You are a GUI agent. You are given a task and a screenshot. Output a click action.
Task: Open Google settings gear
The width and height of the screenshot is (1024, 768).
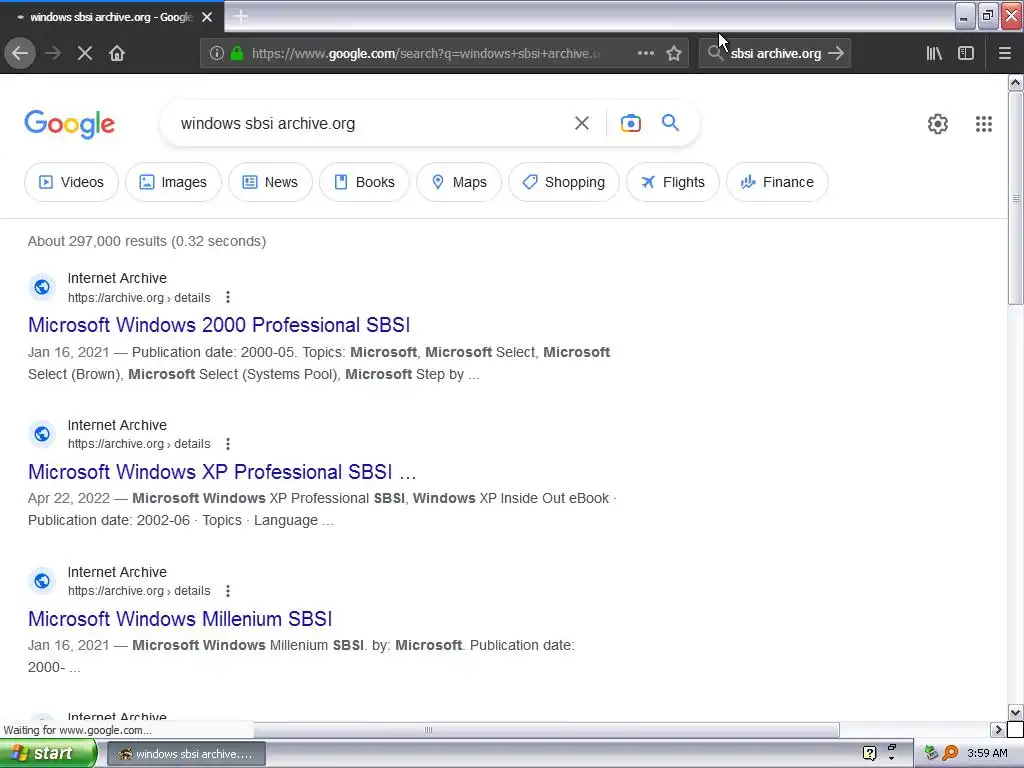[x=938, y=123]
